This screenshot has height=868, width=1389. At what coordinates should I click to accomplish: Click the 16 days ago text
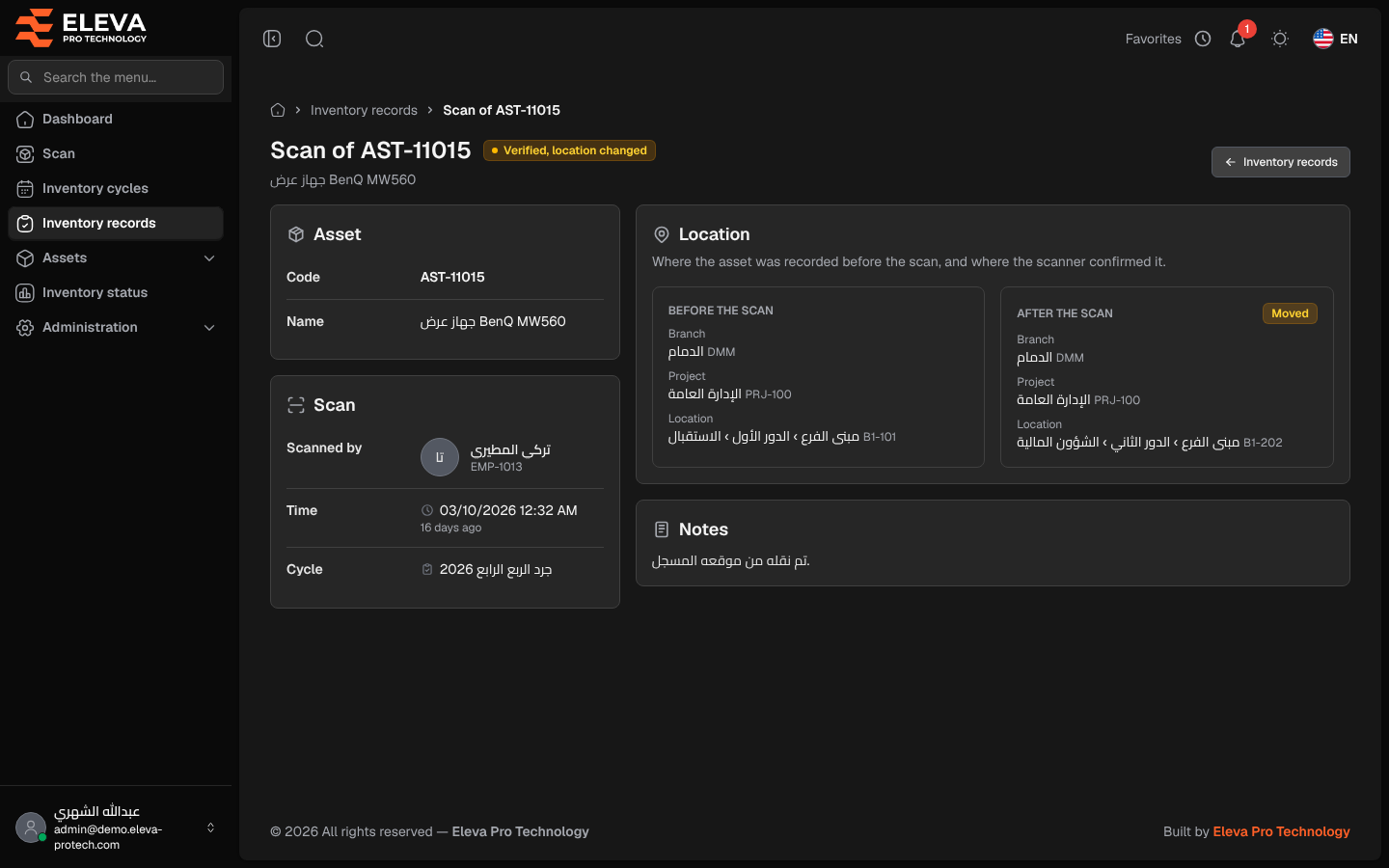tap(450, 528)
